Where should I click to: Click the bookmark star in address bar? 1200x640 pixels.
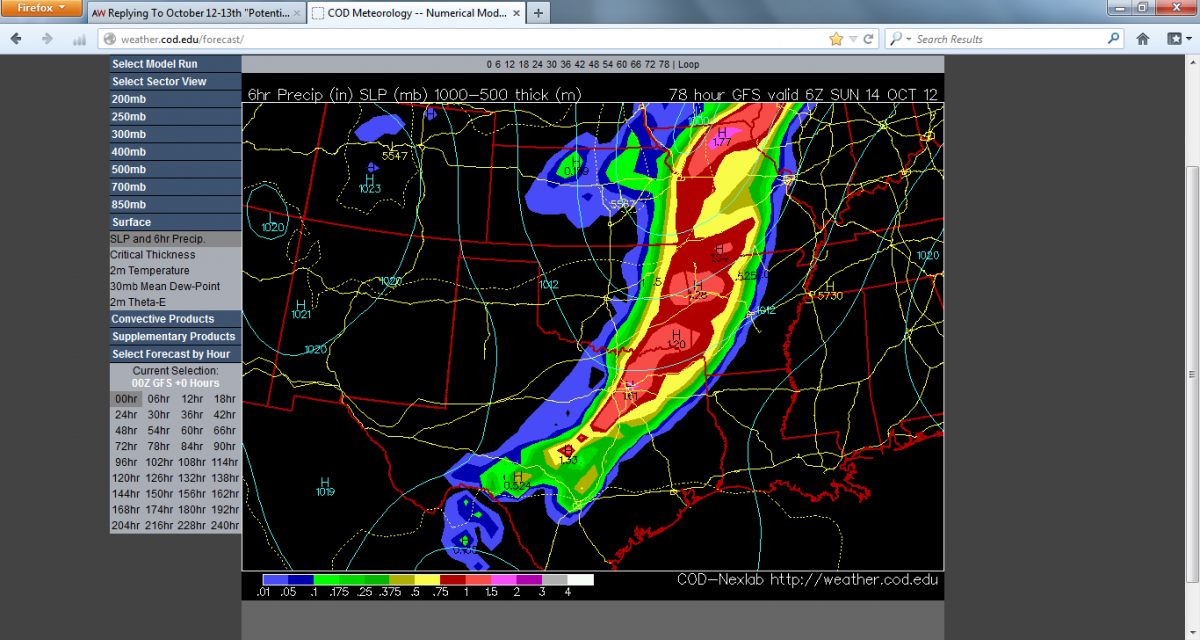pos(836,39)
